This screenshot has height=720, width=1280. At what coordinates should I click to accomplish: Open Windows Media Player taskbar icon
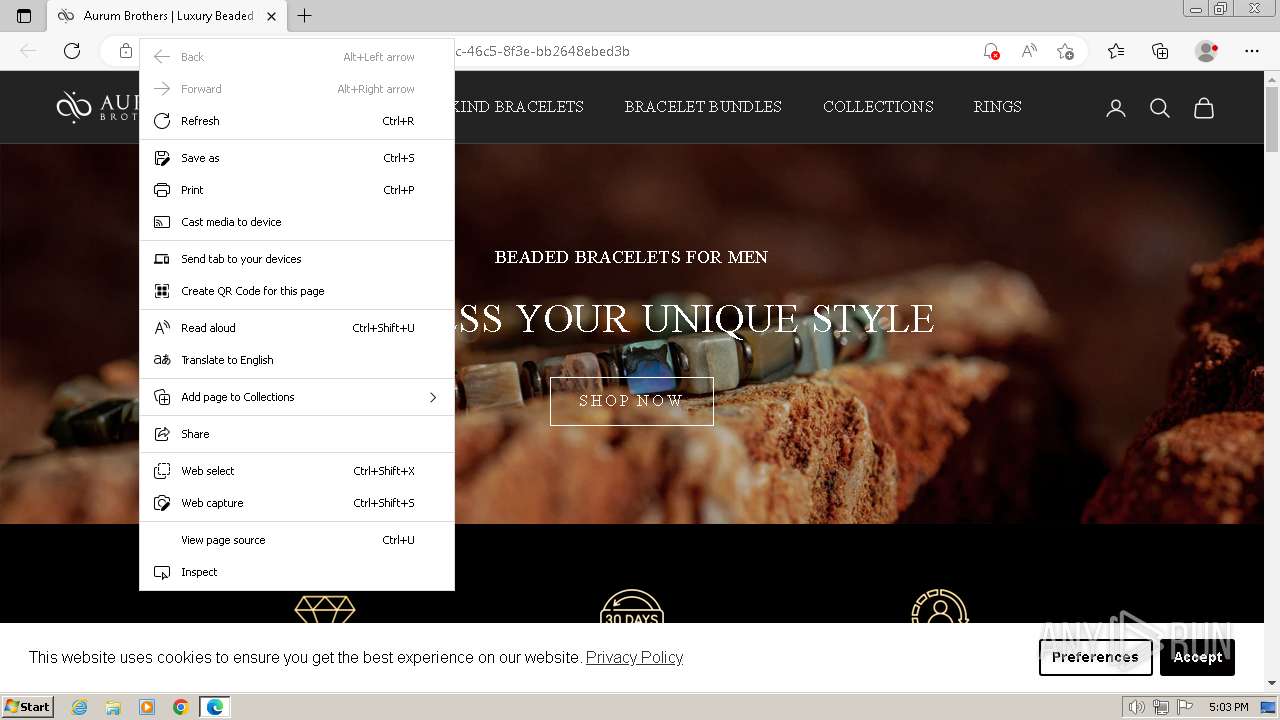point(147,707)
